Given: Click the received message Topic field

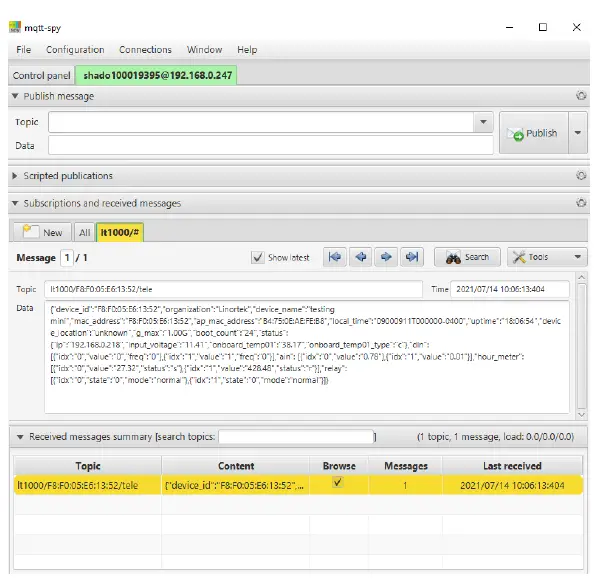Looking at the screenshot, I should coord(233,289).
